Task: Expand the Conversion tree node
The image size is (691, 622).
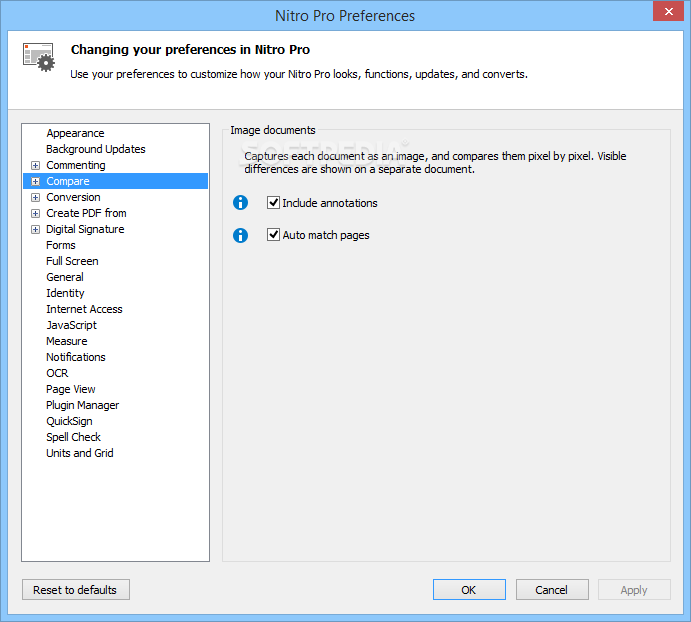Action: [x=35, y=197]
